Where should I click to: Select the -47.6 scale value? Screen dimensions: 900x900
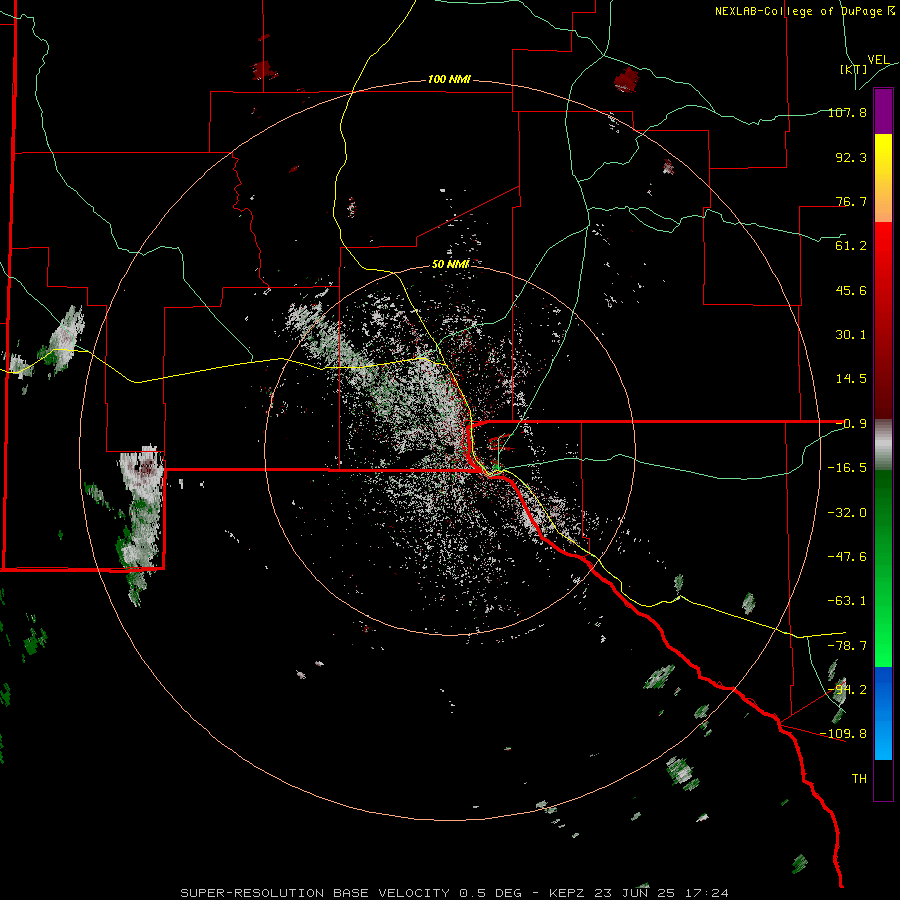tap(847, 557)
